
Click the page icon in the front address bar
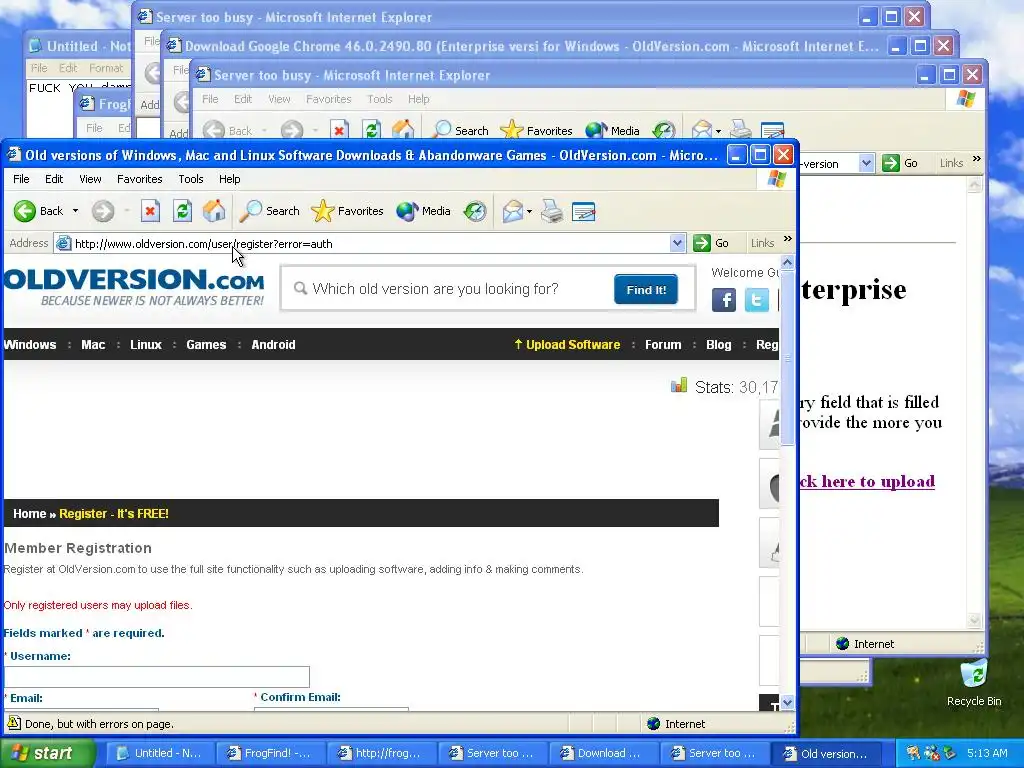(x=63, y=244)
